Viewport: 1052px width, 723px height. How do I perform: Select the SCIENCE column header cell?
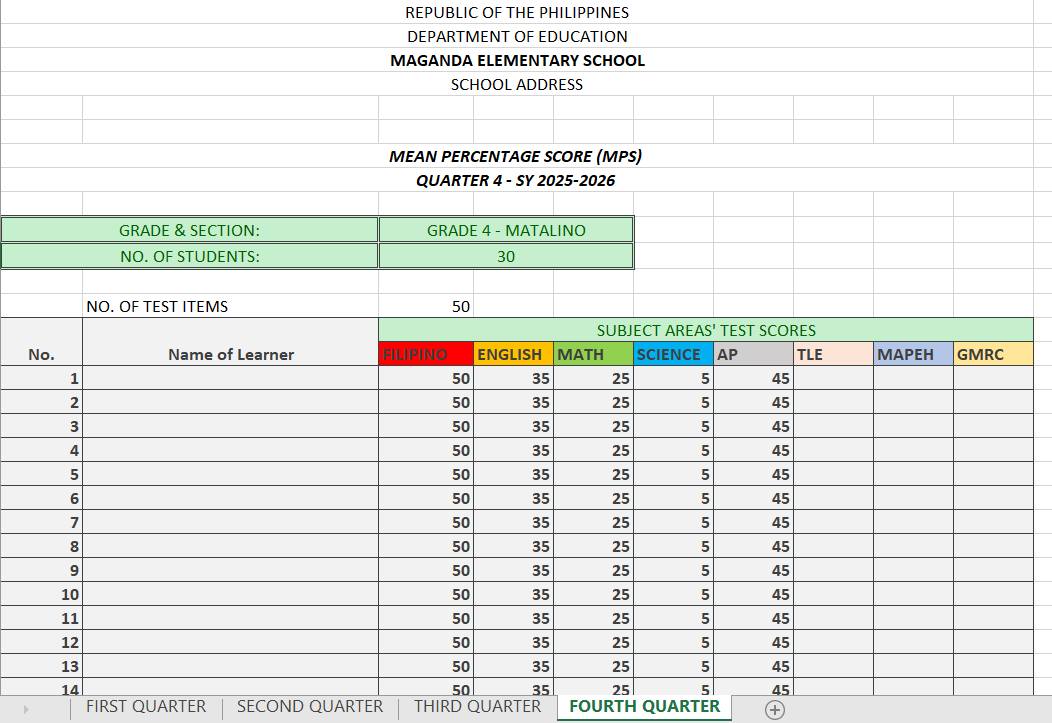point(673,354)
